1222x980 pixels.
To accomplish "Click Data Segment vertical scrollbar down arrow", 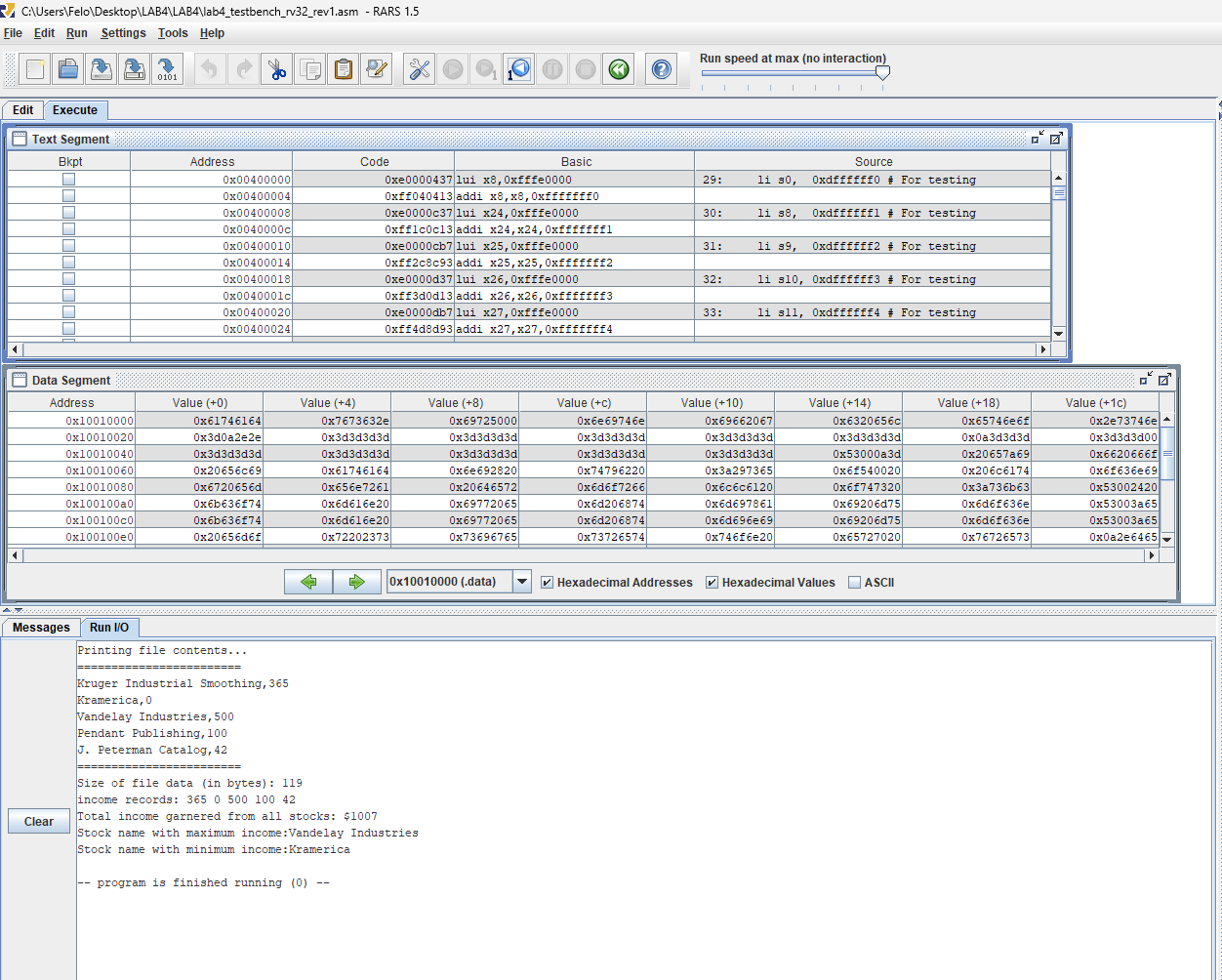I will click(x=1166, y=539).
